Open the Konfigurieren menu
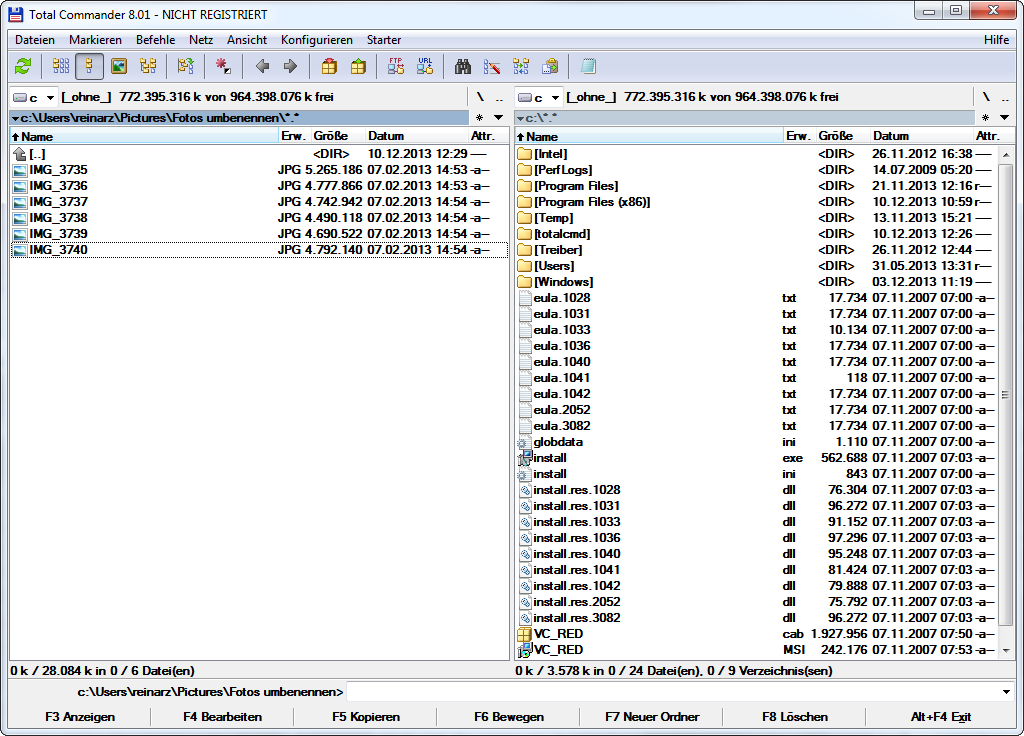Screen dimensions: 1024x736 [316, 40]
